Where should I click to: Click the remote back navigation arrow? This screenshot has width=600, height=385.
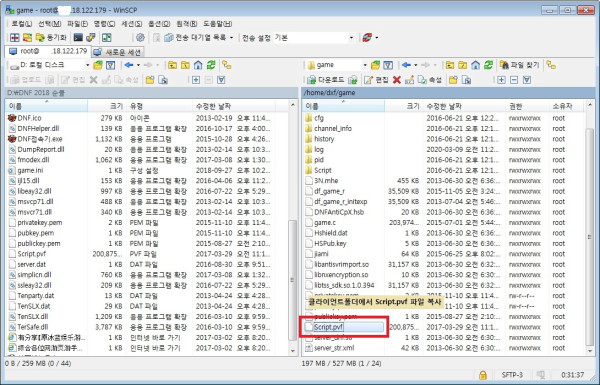406,65
